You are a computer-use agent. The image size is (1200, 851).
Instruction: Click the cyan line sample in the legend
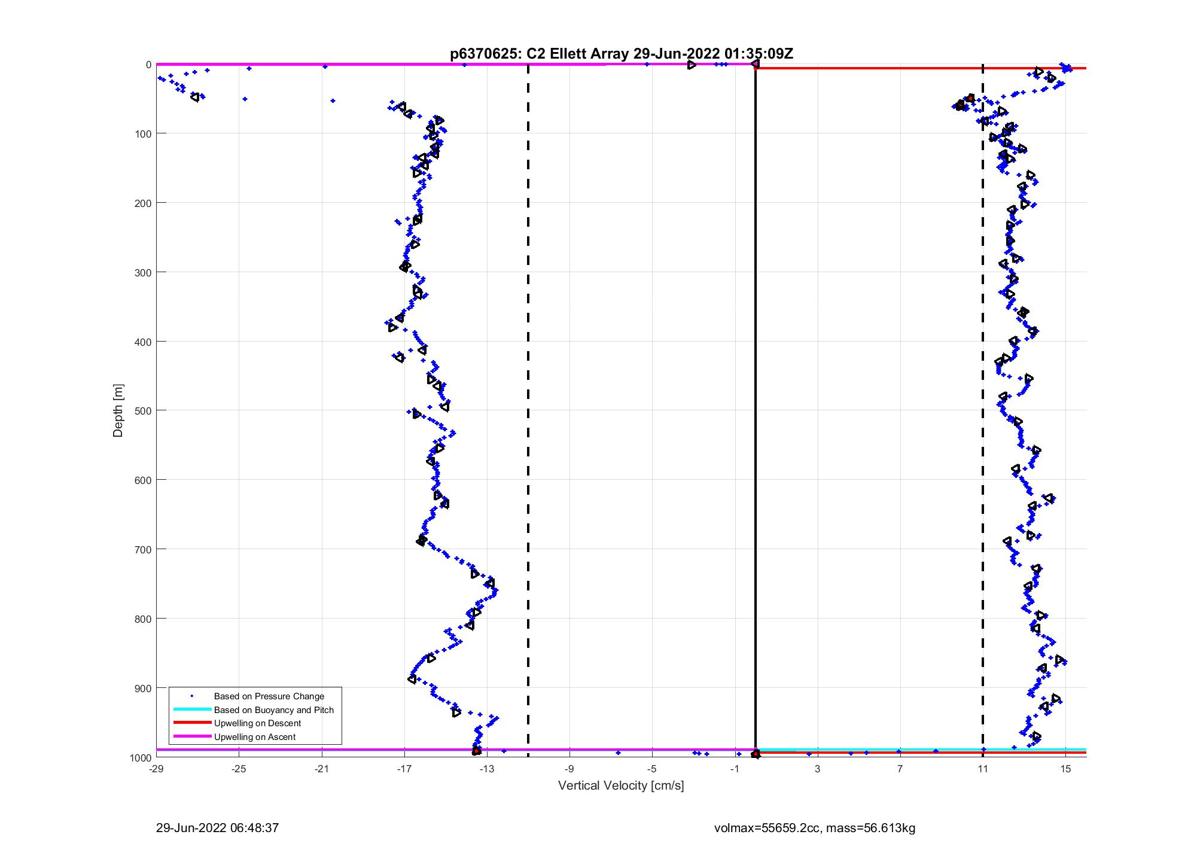pos(191,709)
